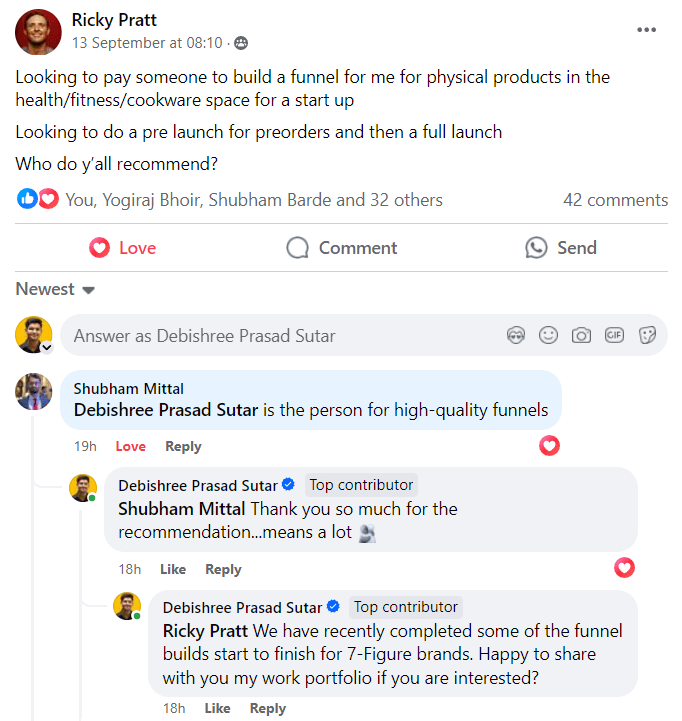Screen dimensions: 682x721
Task: Click the Answer as Debishree Prasad Sutar field
Action: [x=280, y=336]
